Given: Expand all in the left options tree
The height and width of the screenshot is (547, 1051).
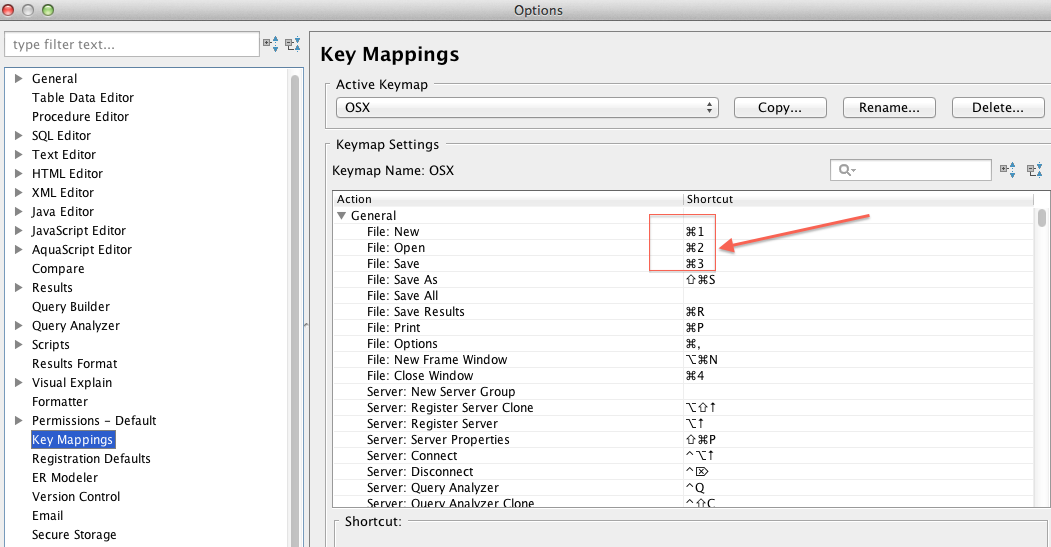Looking at the screenshot, I should (271, 44).
